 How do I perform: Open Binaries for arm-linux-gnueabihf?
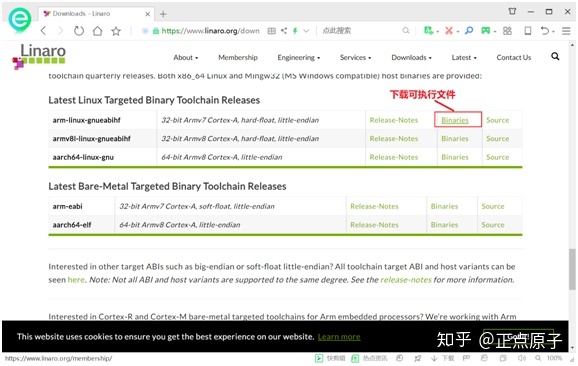point(455,120)
